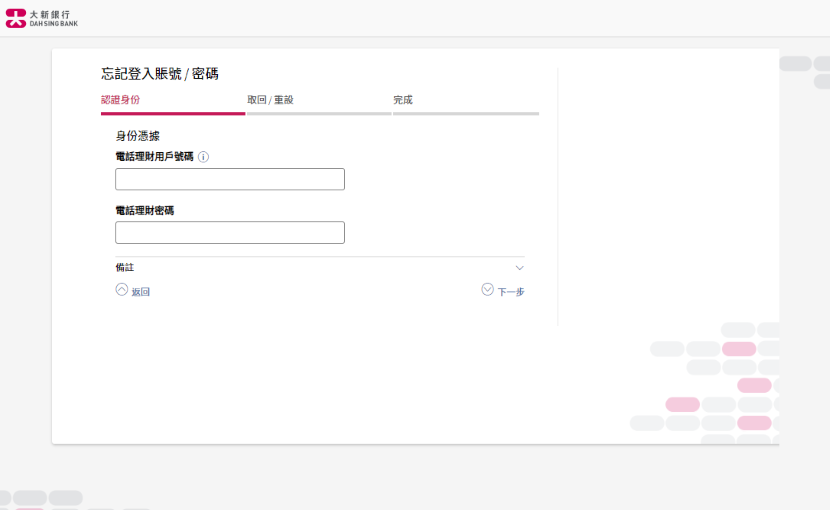Proceed using the 下一步 link text
This screenshot has height=510, width=830.
click(511, 292)
